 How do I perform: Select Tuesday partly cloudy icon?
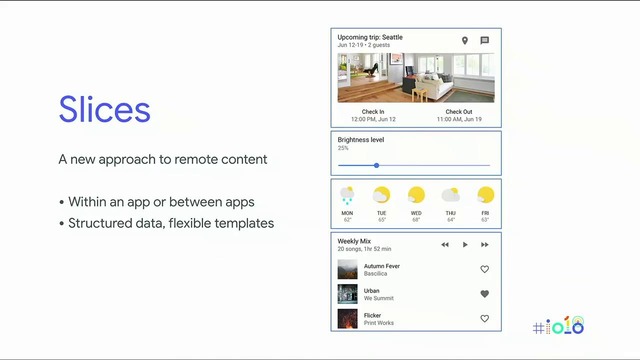pyautogui.click(x=382, y=195)
